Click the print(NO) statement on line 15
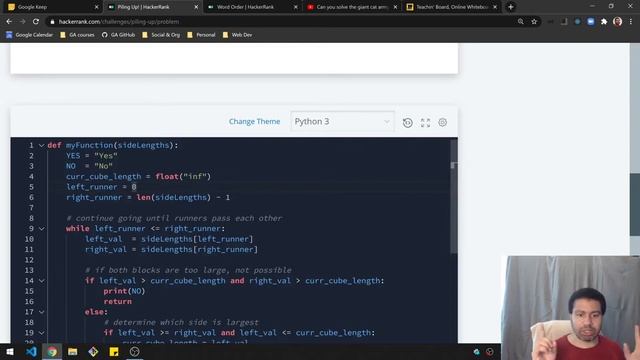 [124, 291]
